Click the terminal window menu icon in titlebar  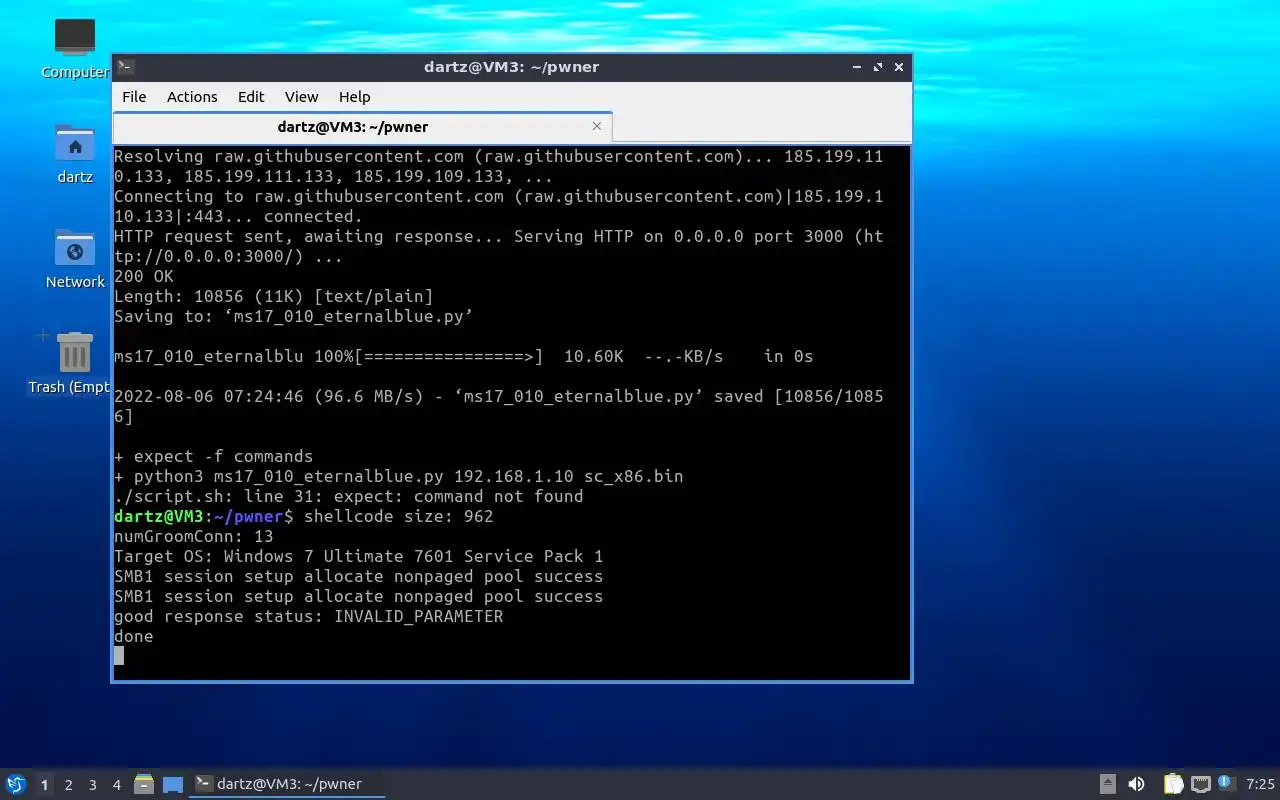coord(126,67)
